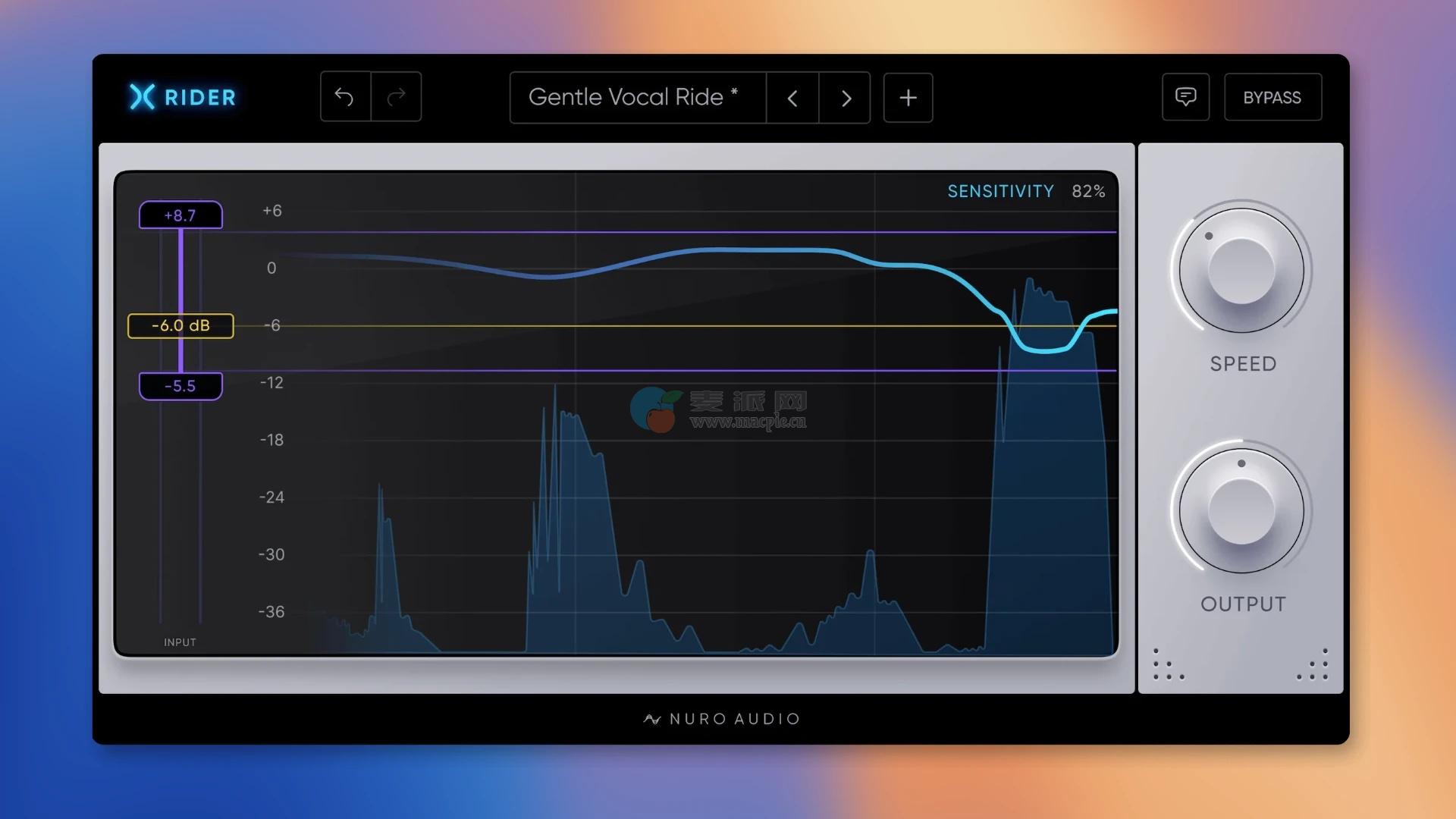The image size is (1456, 819).
Task: Click the -18 scale marking
Action: (271, 440)
